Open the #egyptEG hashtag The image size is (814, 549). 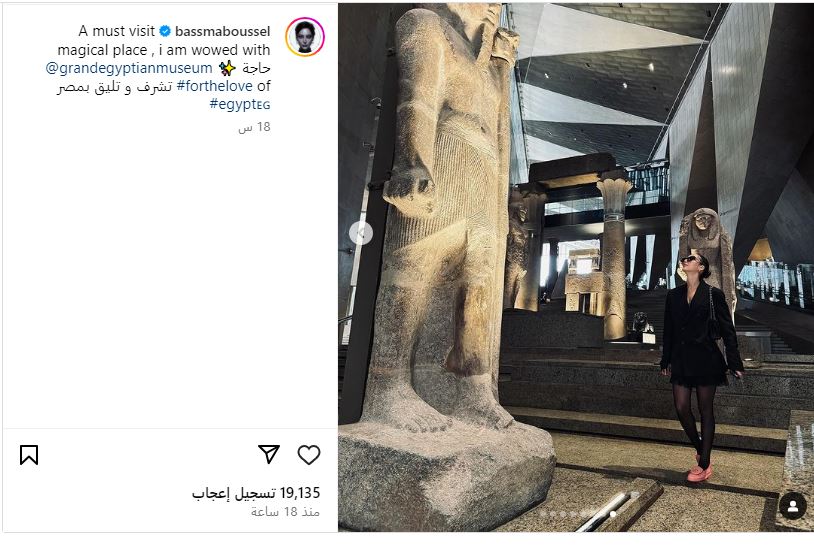[239, 104]
